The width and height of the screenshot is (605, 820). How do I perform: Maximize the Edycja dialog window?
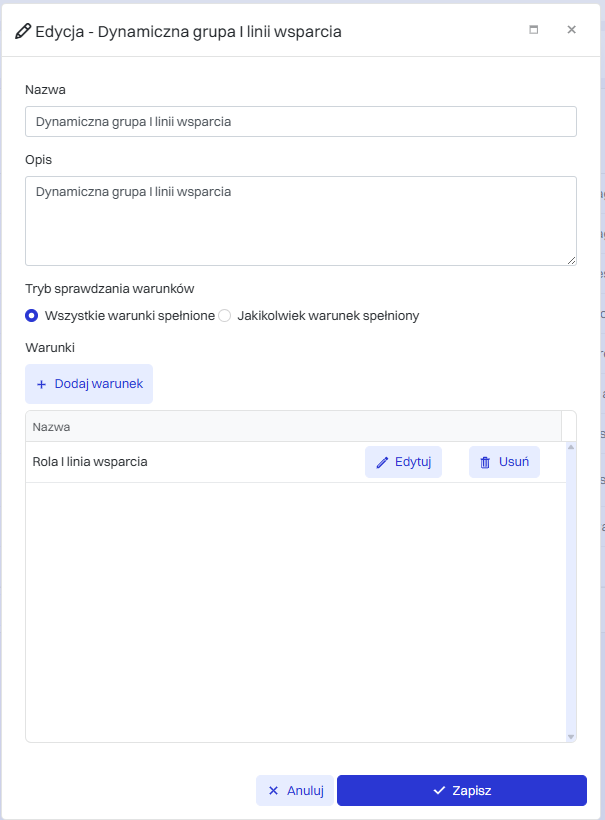(x=533, y=30)
